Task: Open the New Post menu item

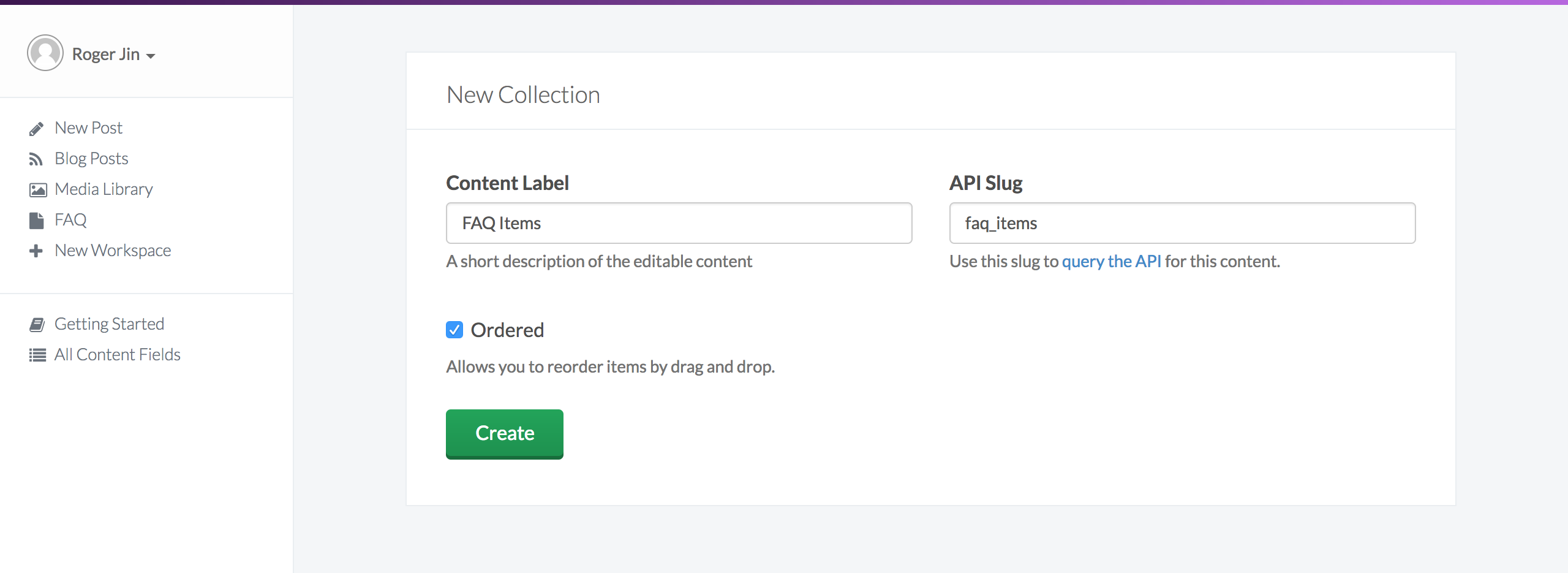Action: click(88, 128)
